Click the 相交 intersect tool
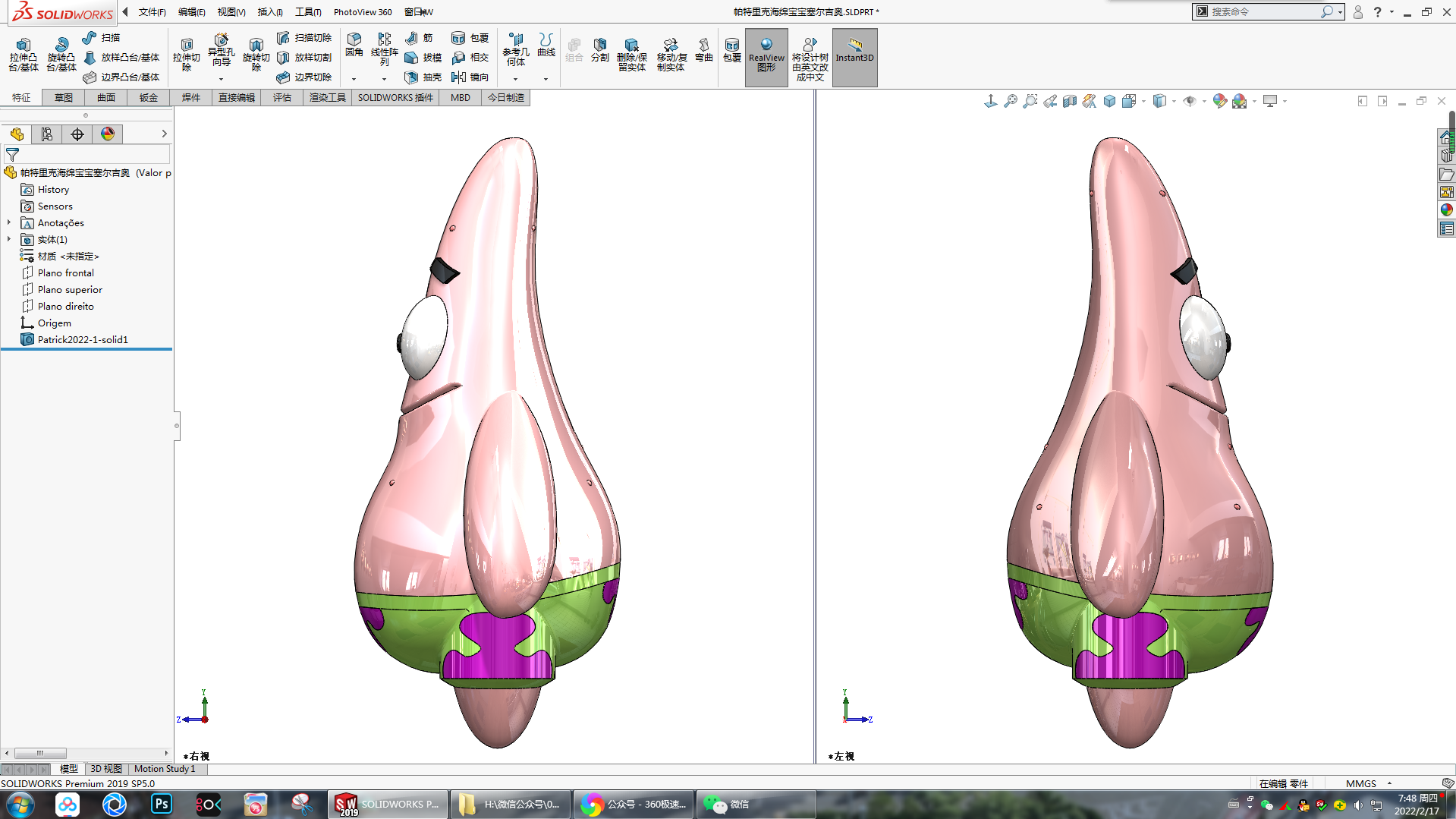Viewport: 1456px width, 819px height. [470, 57]
